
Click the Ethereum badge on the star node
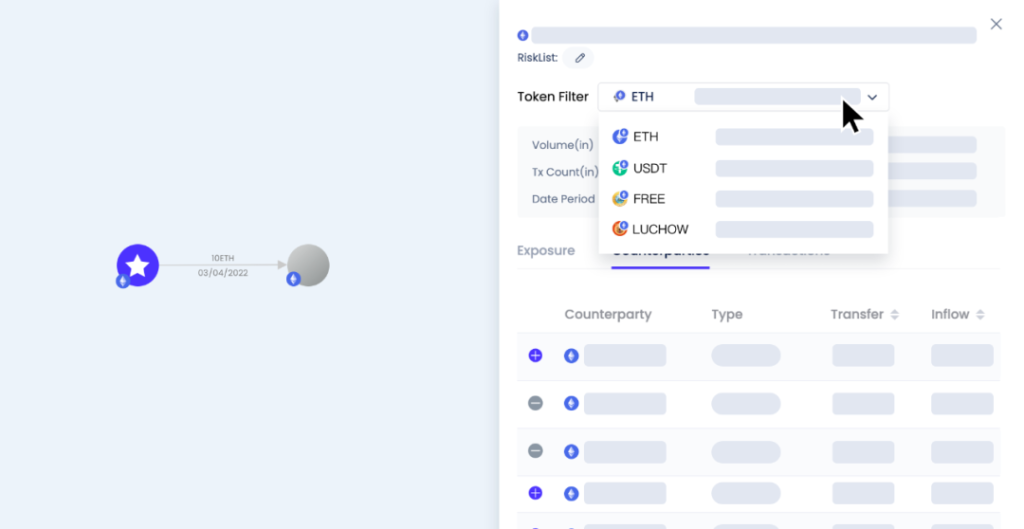pyautogui.click(x=123, y=281)
